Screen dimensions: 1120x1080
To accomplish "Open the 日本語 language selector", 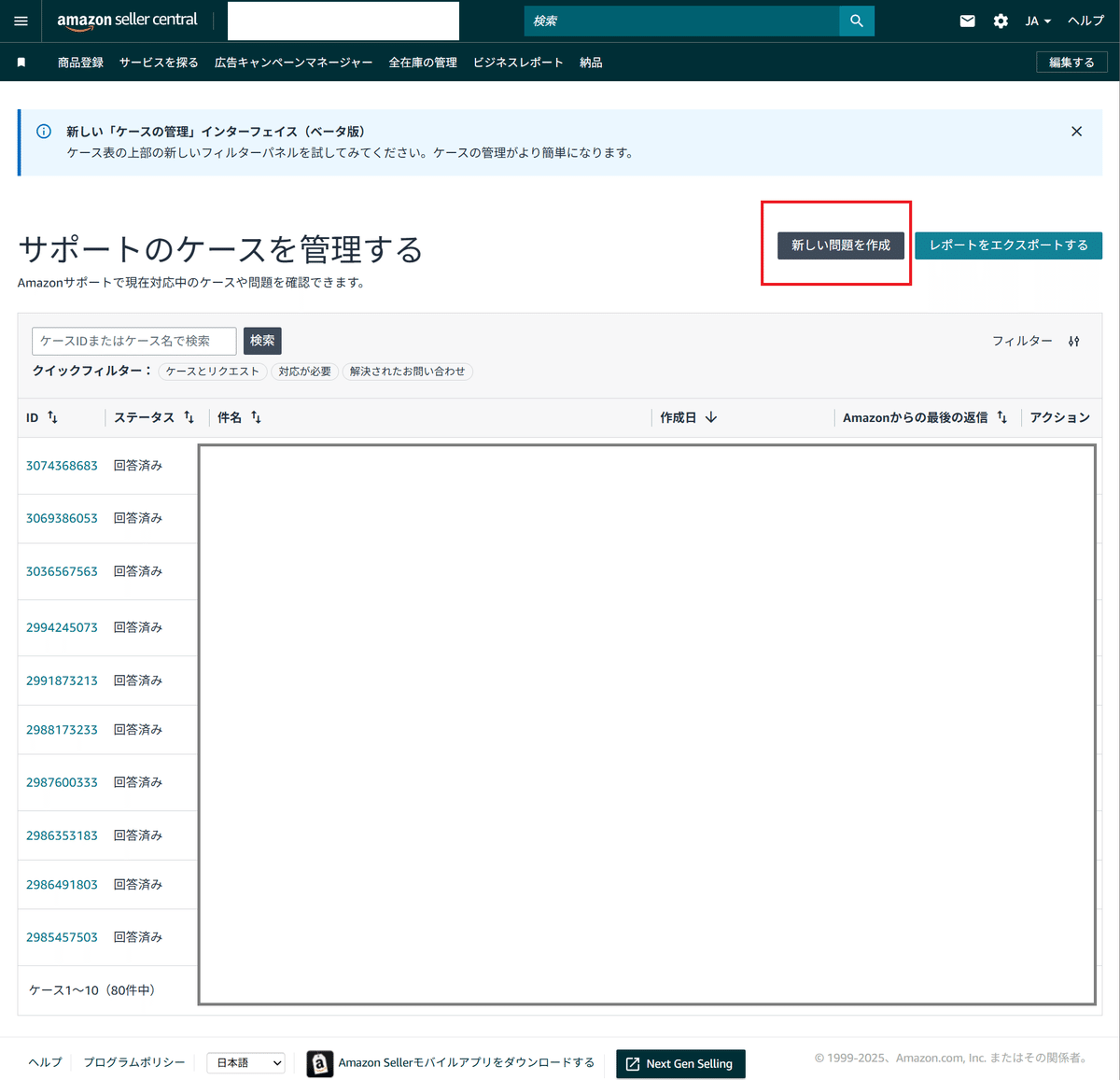I will click(x=245, y=1062).
